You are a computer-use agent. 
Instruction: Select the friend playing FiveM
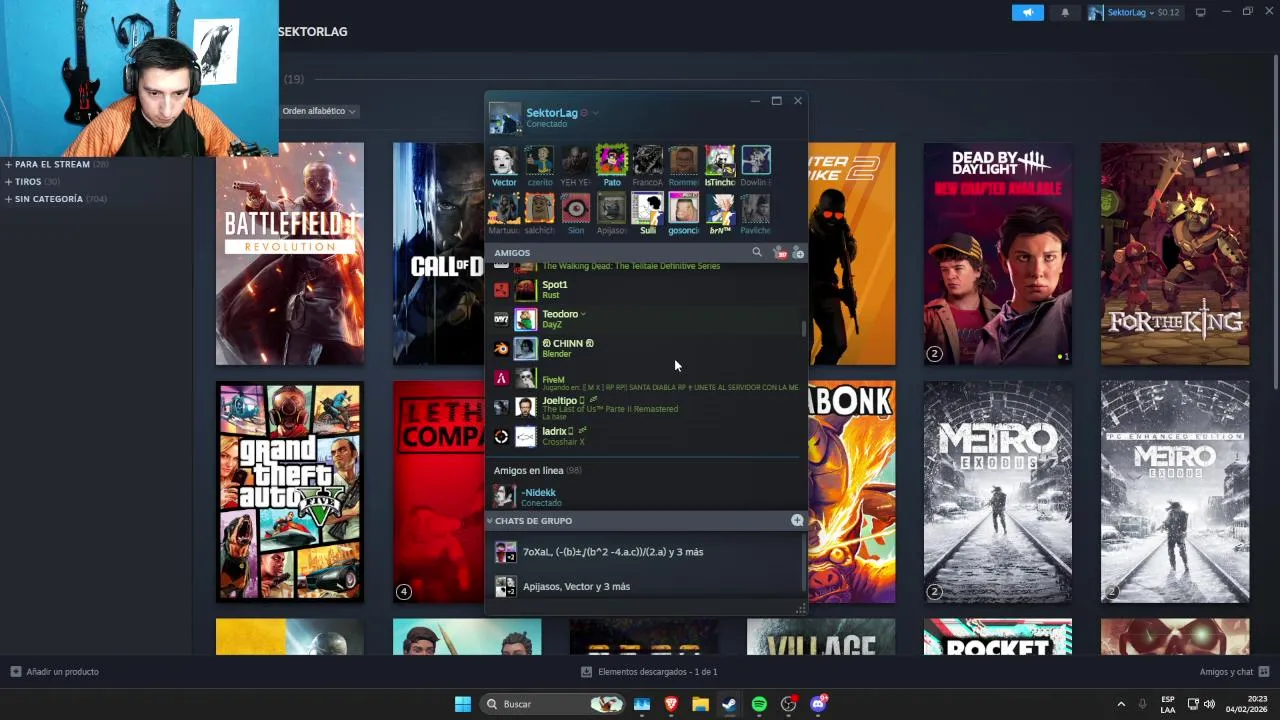click(646, 378)
